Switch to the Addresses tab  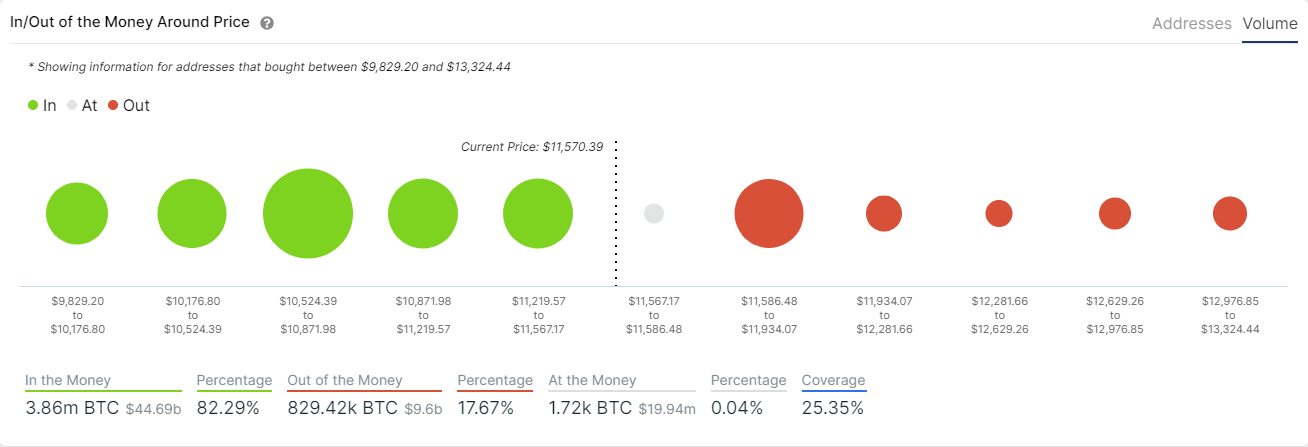pyautogui.click(x=1191, y=23)
